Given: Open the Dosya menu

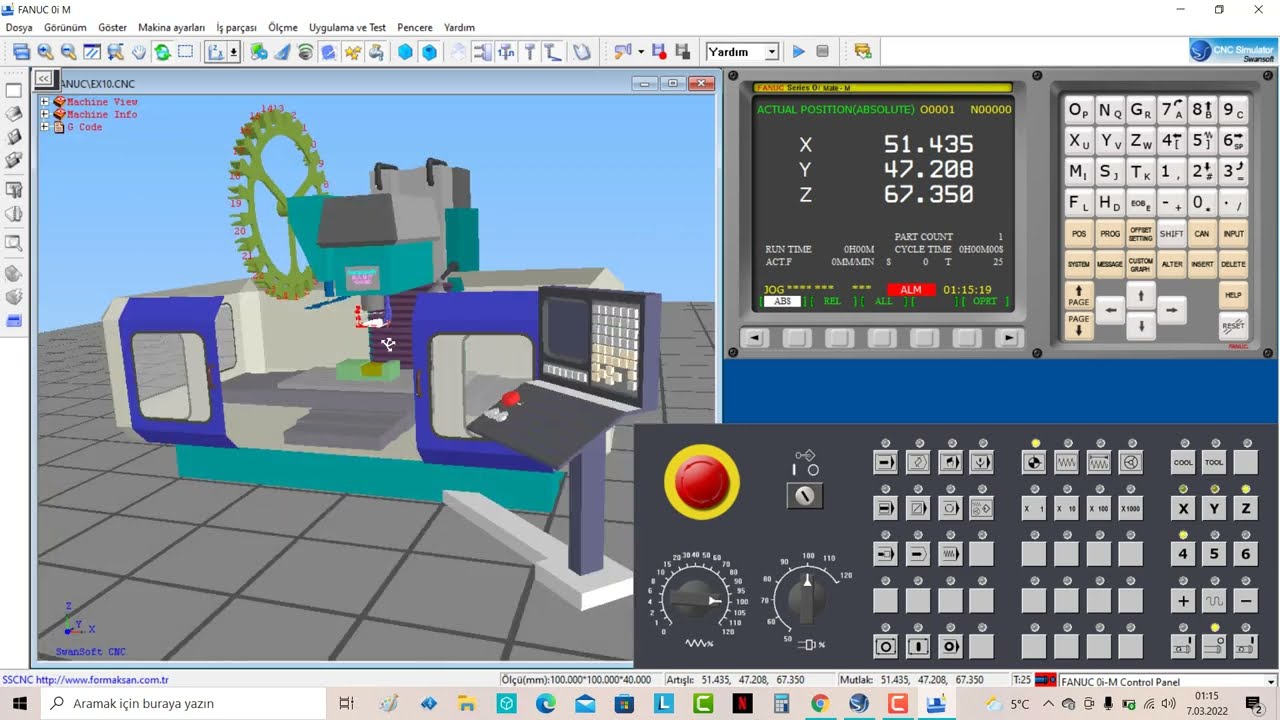Looking at the screenshot, I should pyautogui.click(x=19, y=28).
